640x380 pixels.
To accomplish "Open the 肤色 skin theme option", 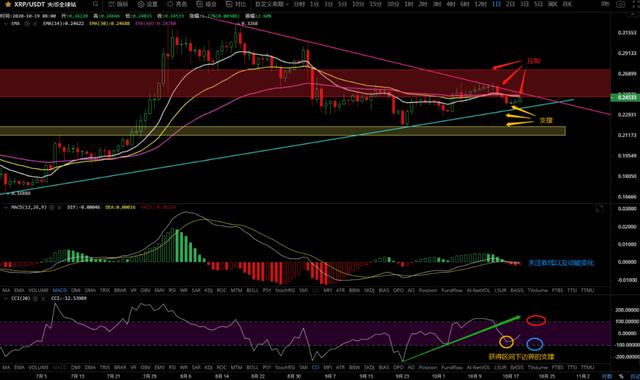I will pyautogui.click(x=177, y=4).
